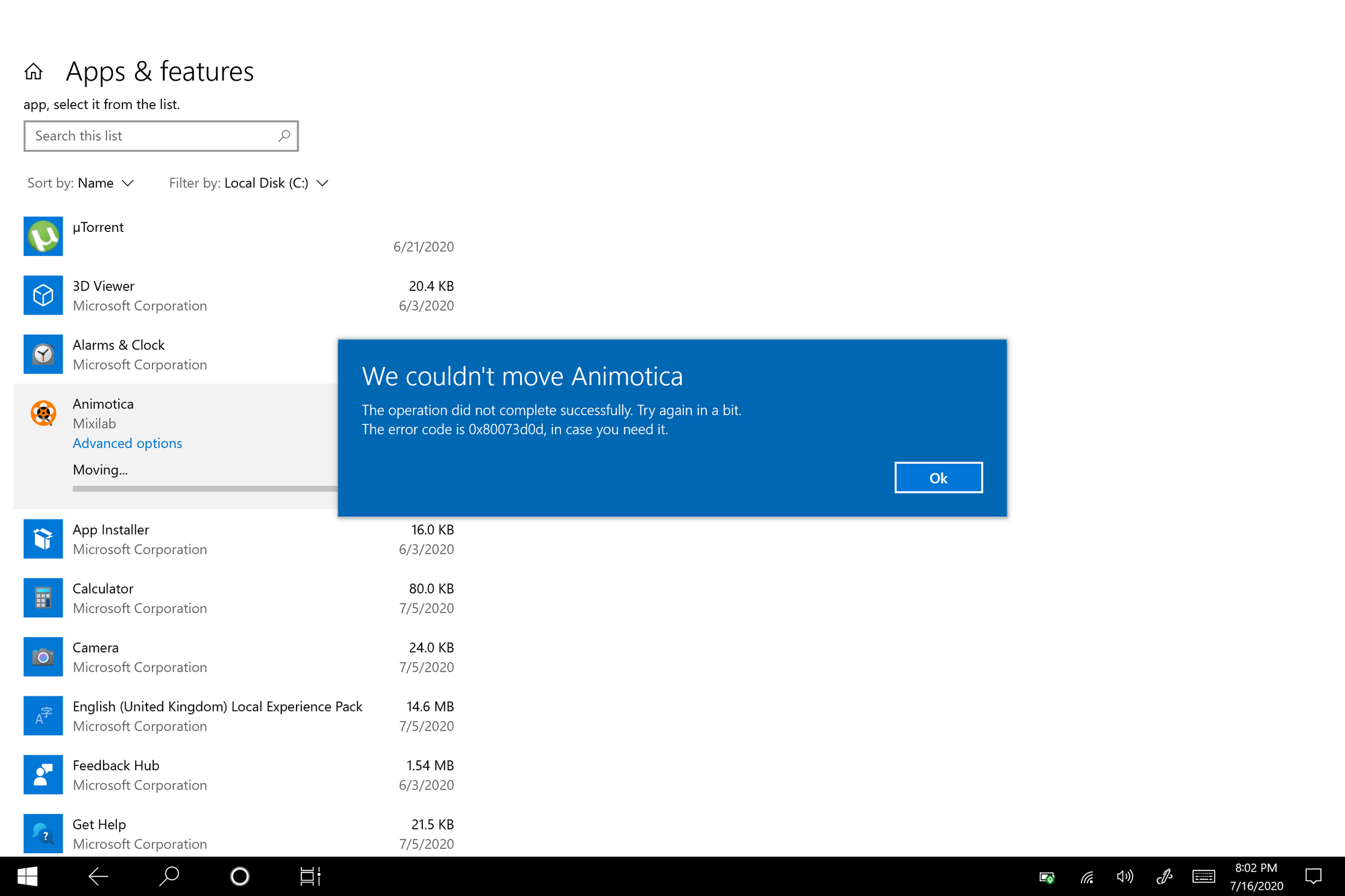The image size is (1345, 896).
Task: Click the volume speaker tray icon
Action: click(1125, 877)
